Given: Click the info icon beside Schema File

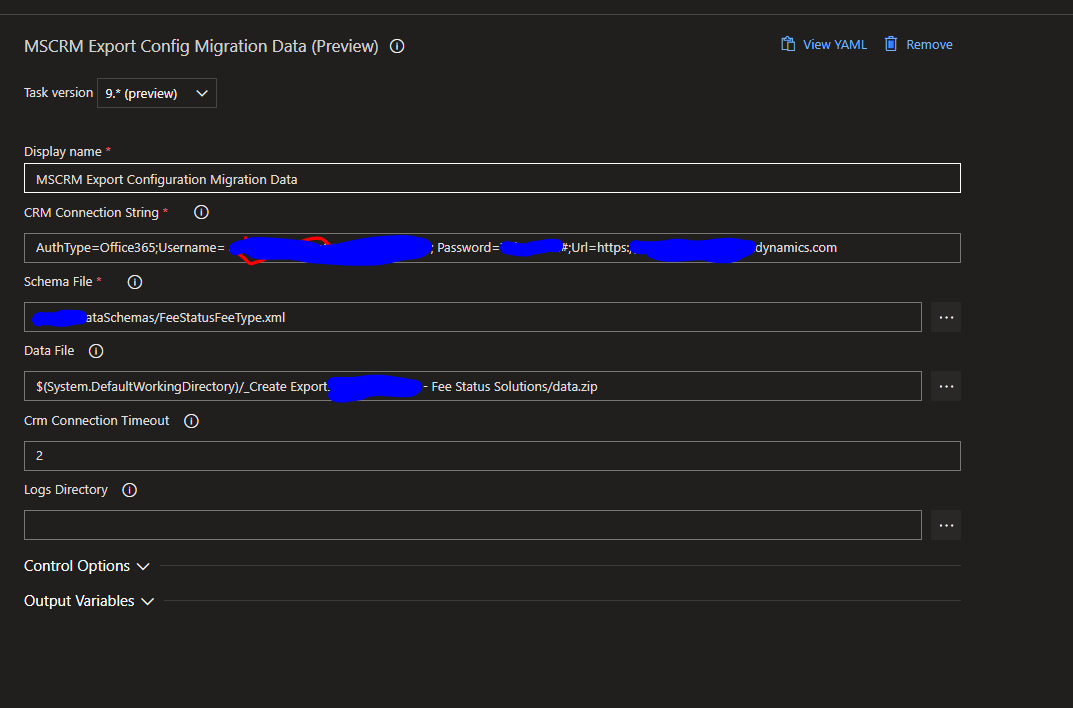Looking at the screenshot, I should tap(134, 281).
